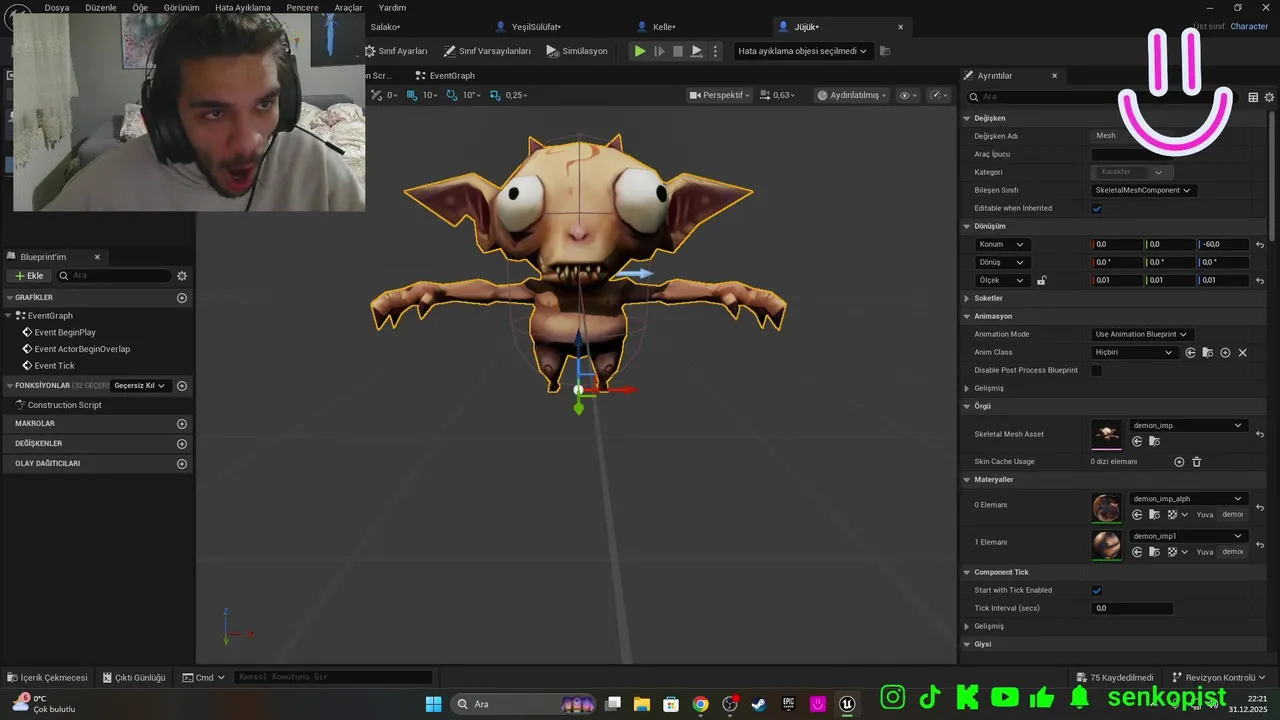The height and width of the screenshot is (720, 1280).
Task: Add a new function with FONKSİYONLAR plus
Action: coord(182,386)
